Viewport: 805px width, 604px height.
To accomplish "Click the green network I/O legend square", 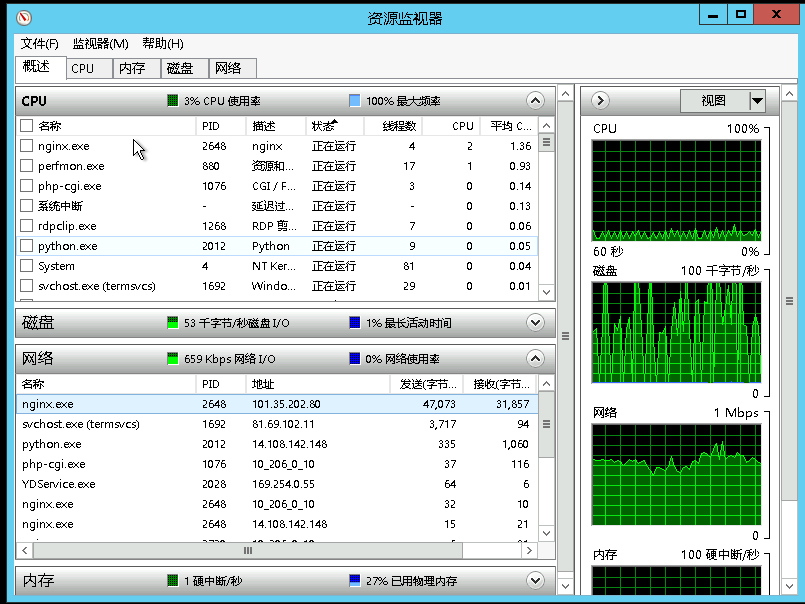I will pos(172,358).
